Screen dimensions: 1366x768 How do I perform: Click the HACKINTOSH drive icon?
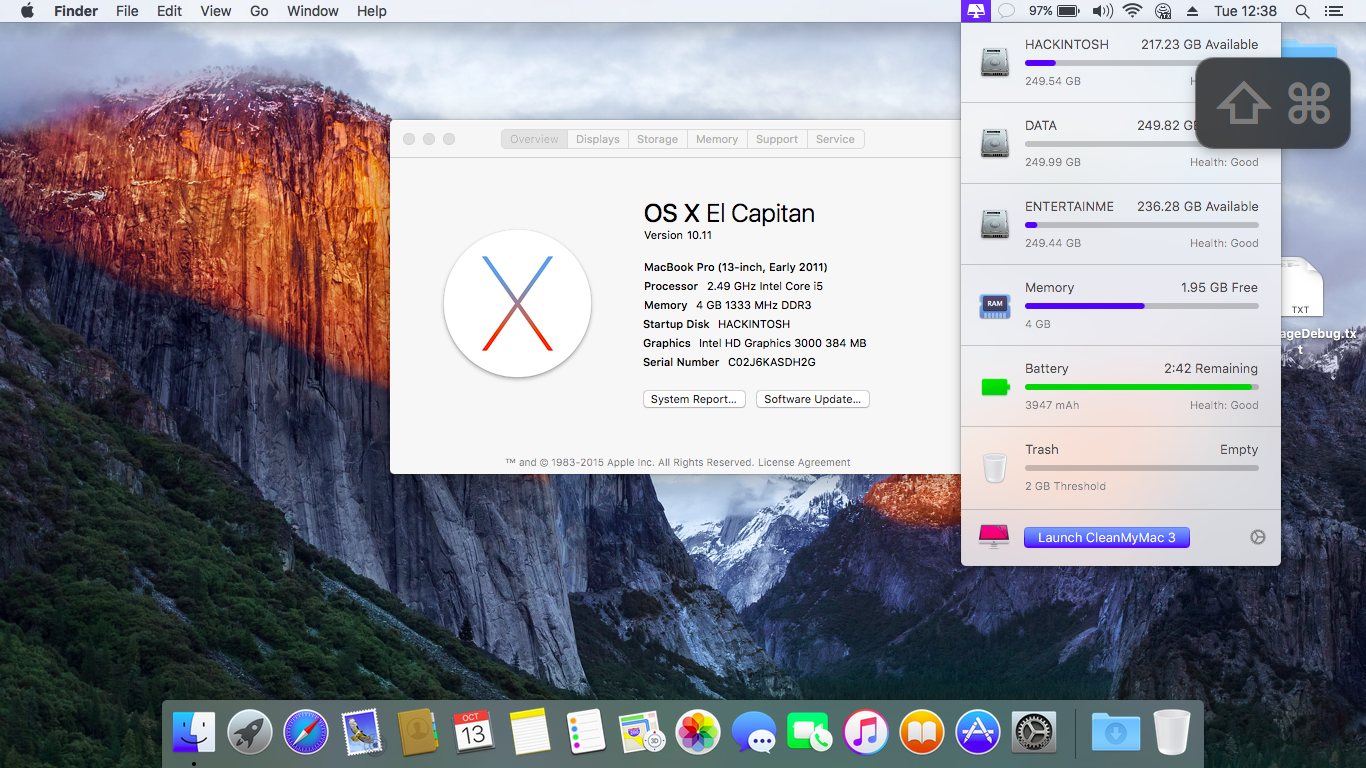tap(994, 62)
